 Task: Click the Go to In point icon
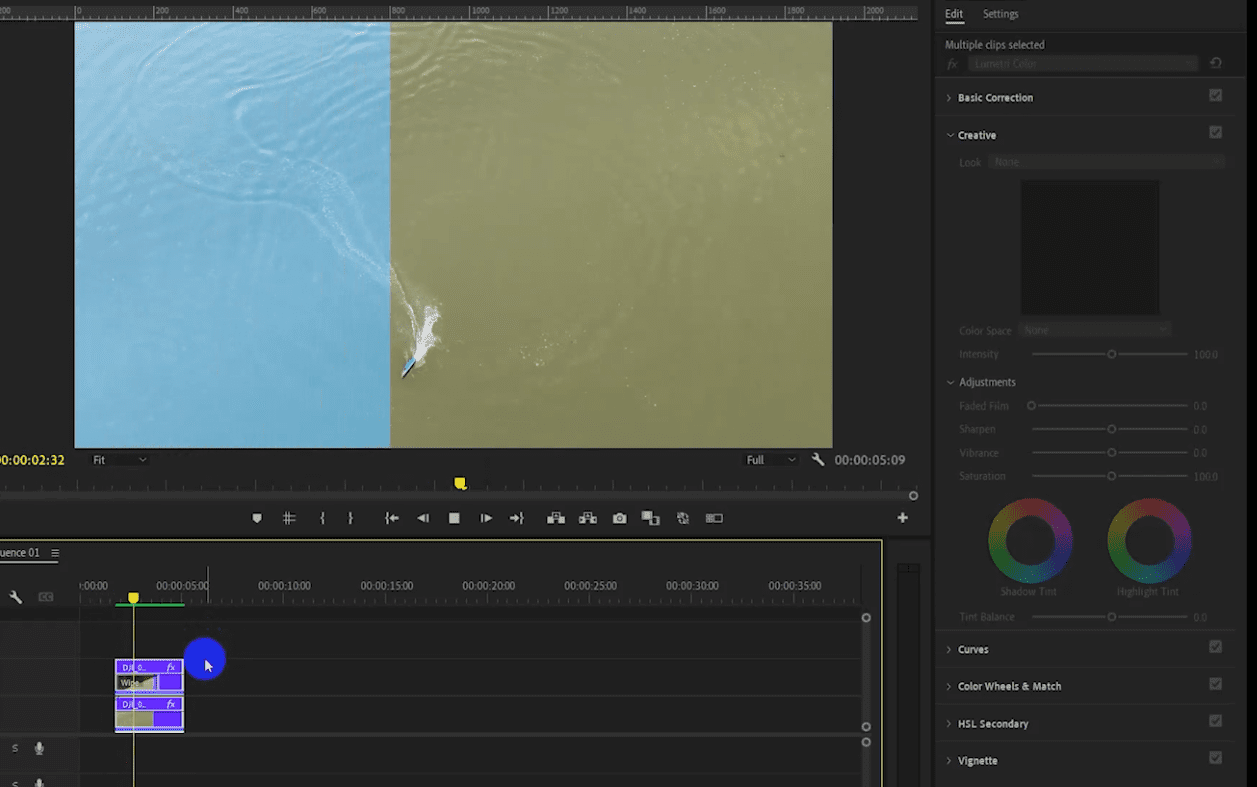pos(392,518)
